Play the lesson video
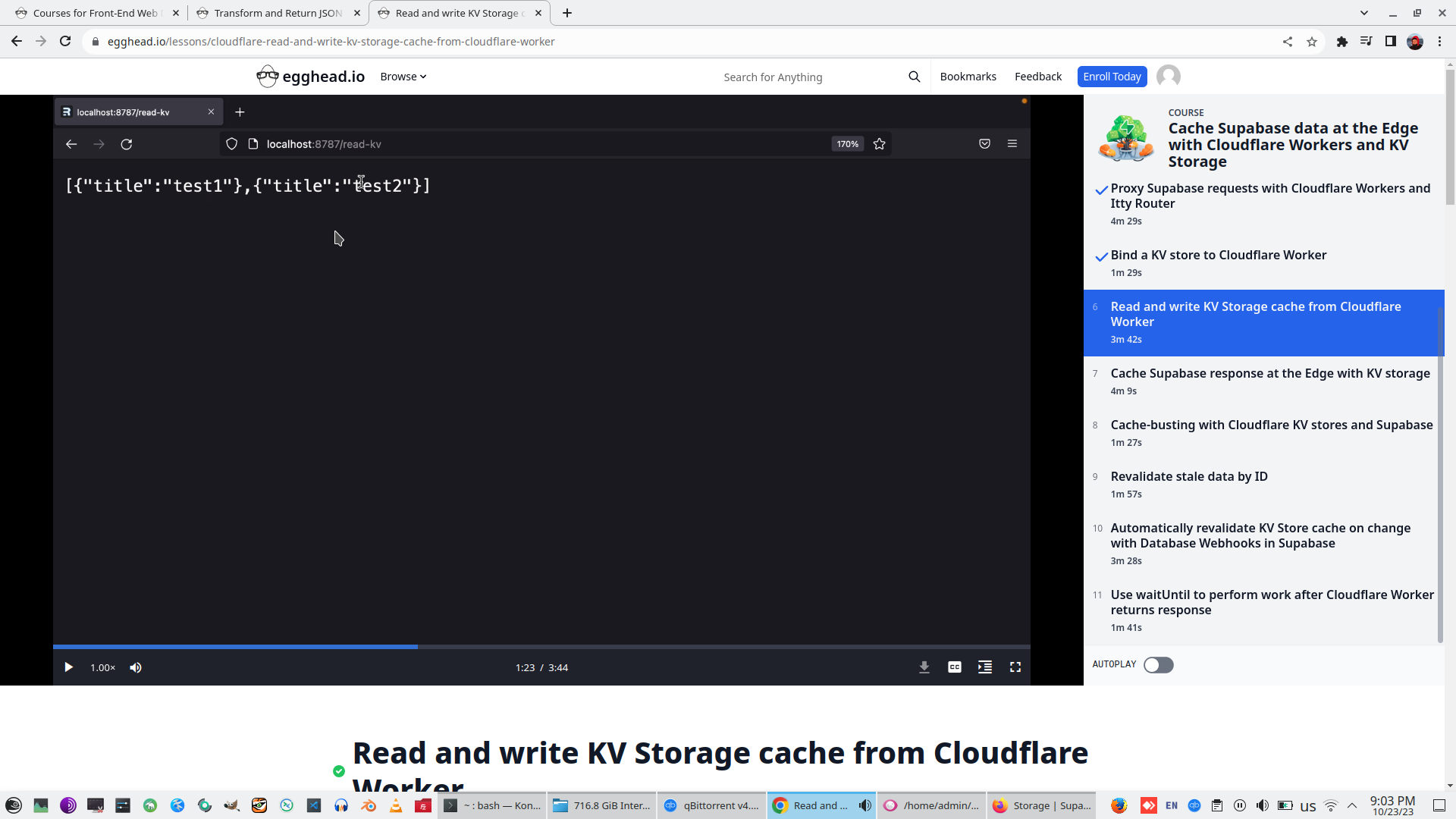This screenshot has height=819, width=1456. pos(68,667)
